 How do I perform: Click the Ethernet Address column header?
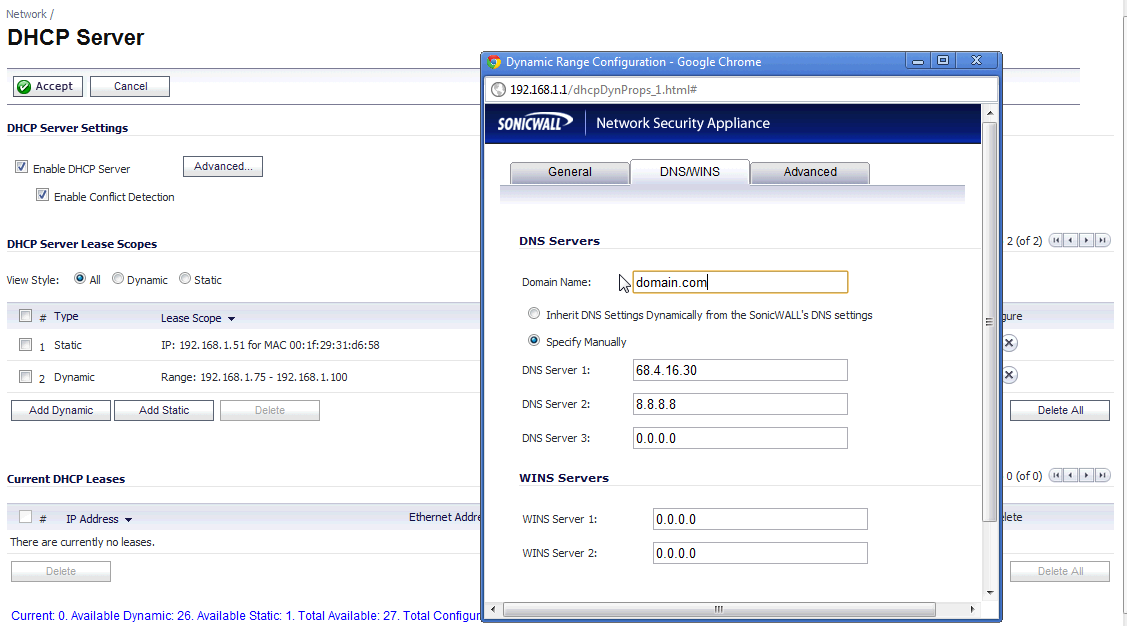pyautogui.click(x=444, y=517)
